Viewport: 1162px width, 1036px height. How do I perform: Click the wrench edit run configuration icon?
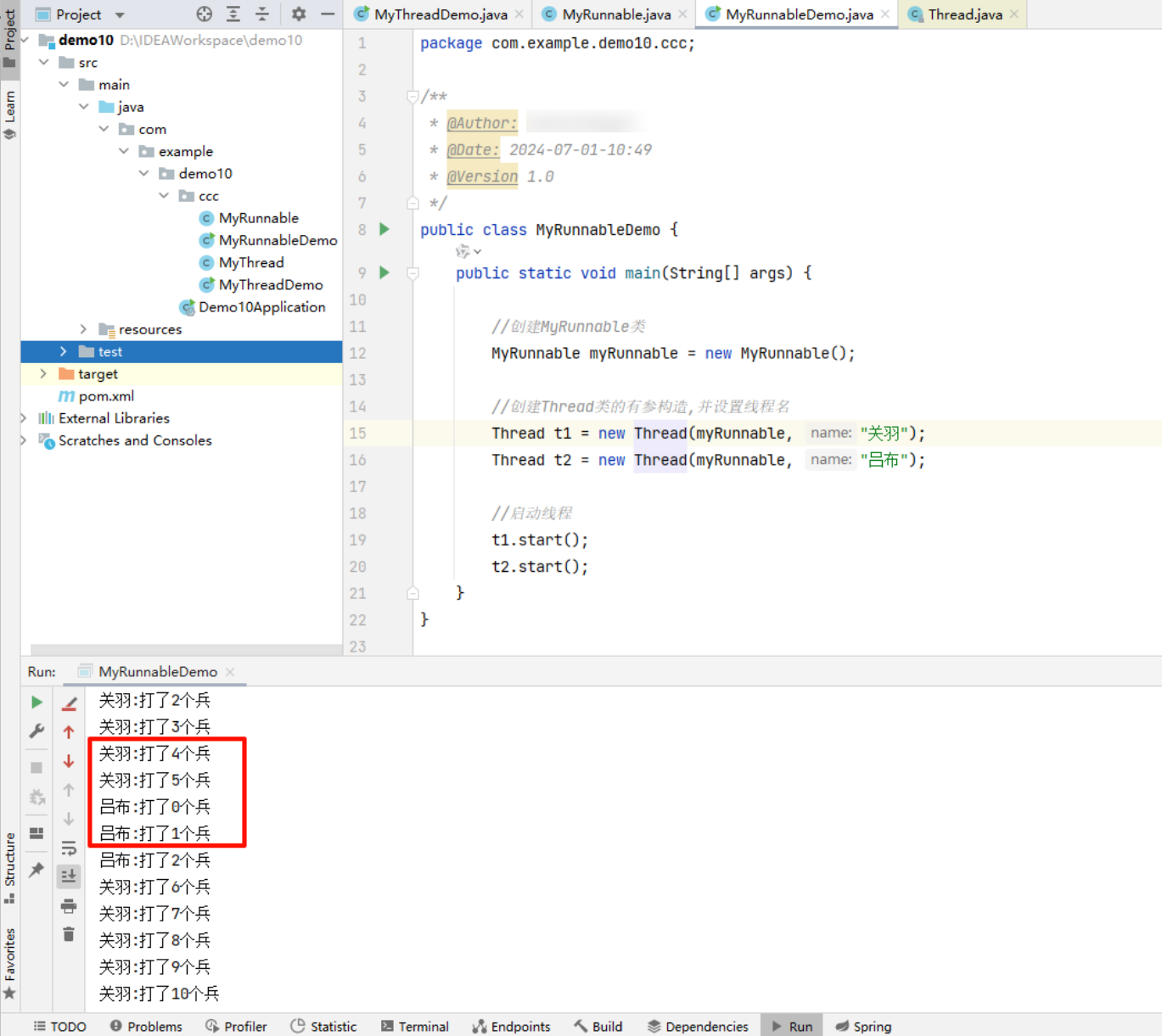[x=36, y=731]
